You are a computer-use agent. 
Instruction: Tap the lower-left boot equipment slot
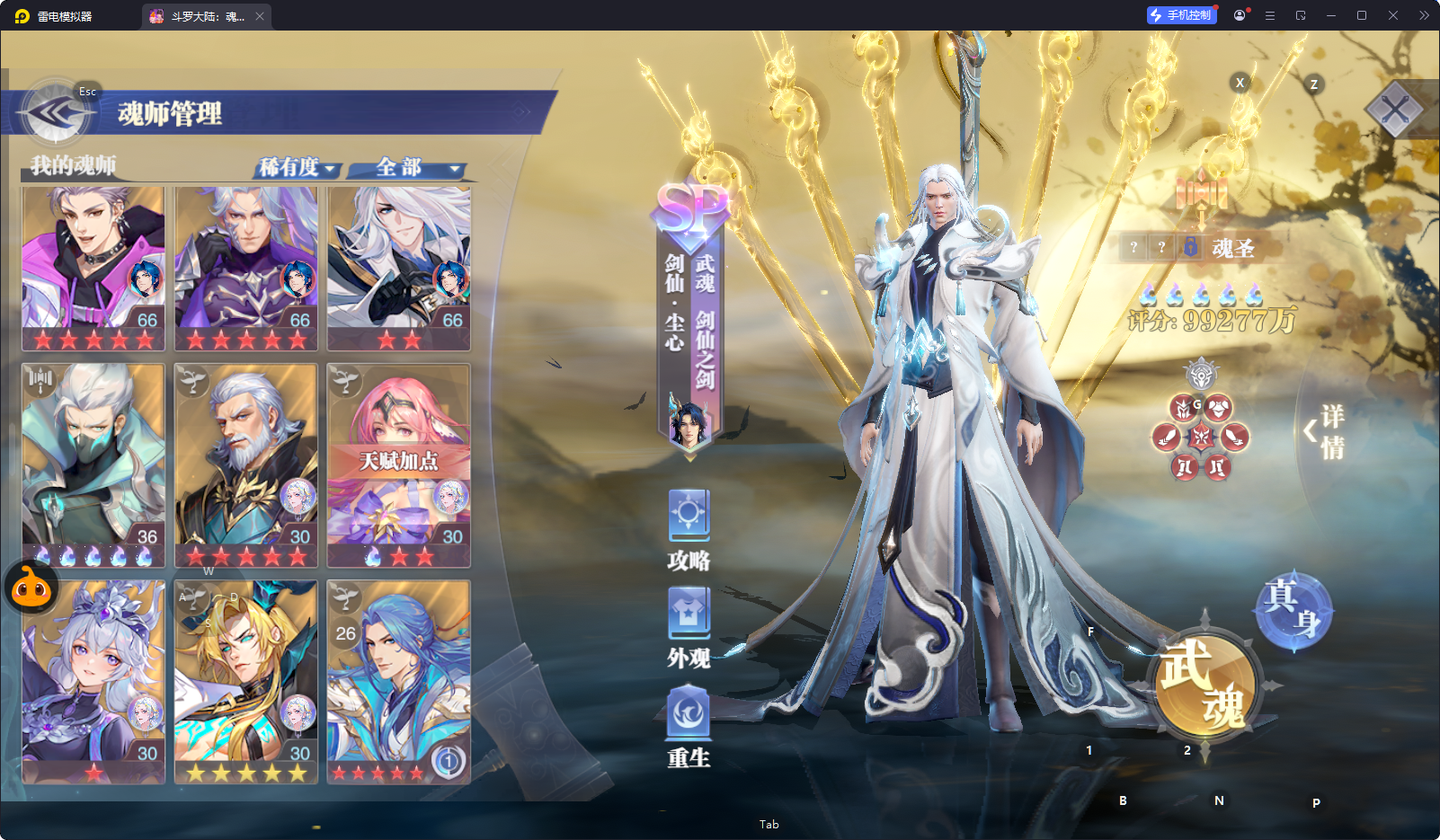[x=1184, y=467]
